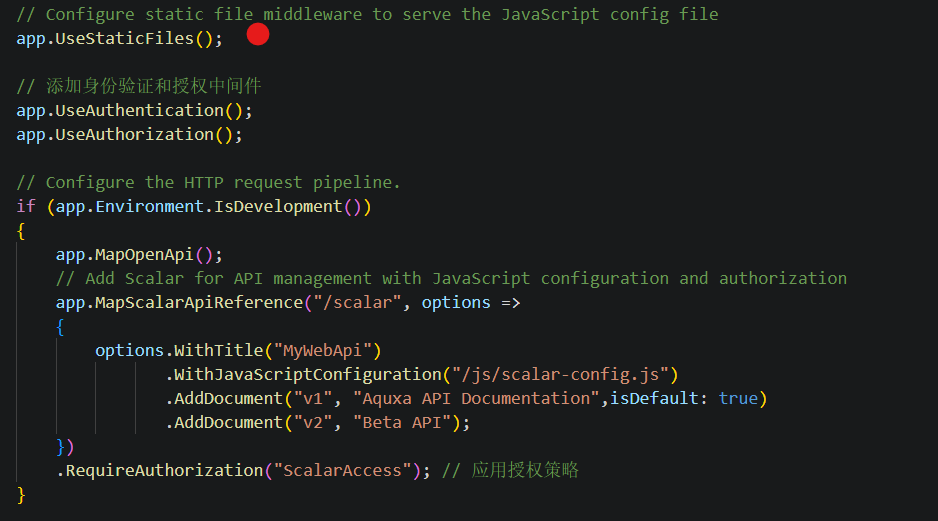938x521 pixels.
Task: Click the RequireAuthorization method name
Action: [165, 471]
